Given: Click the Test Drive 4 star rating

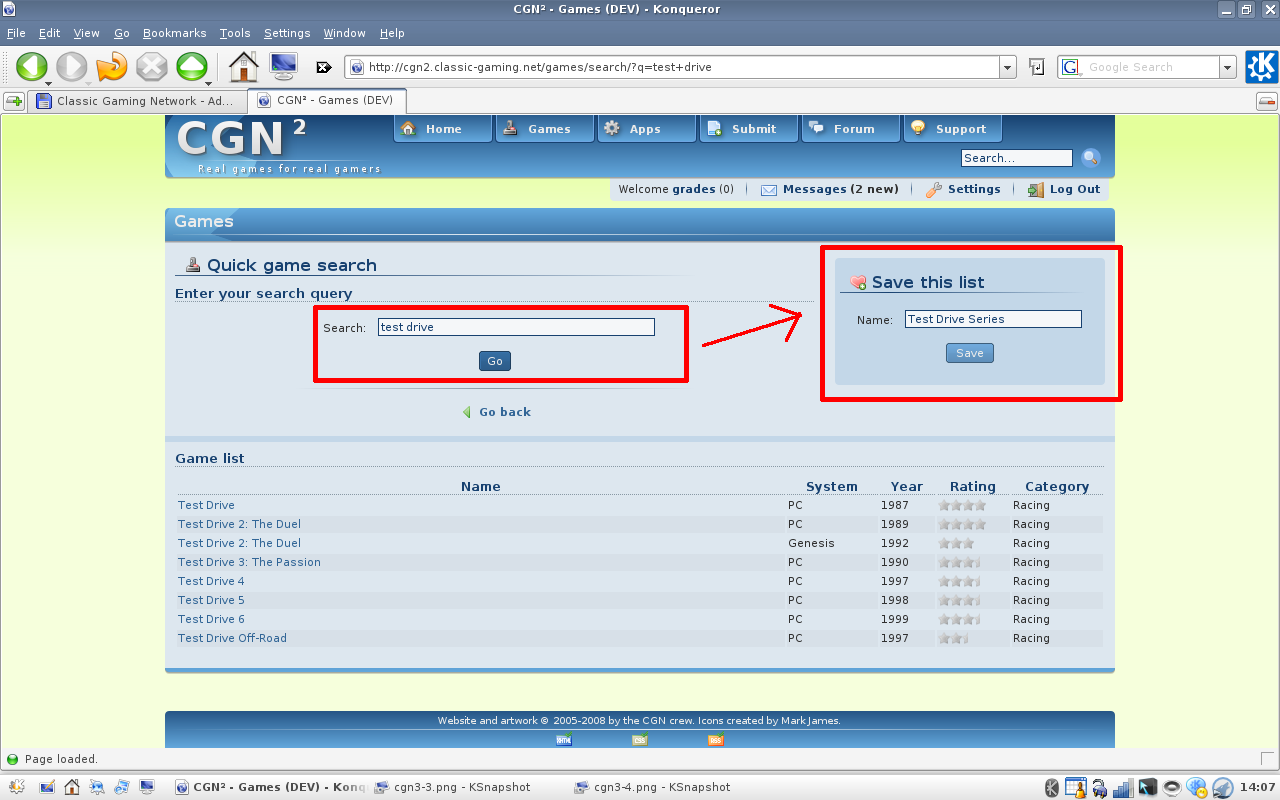Looking at the screenshot, I should tap(958, 581).
